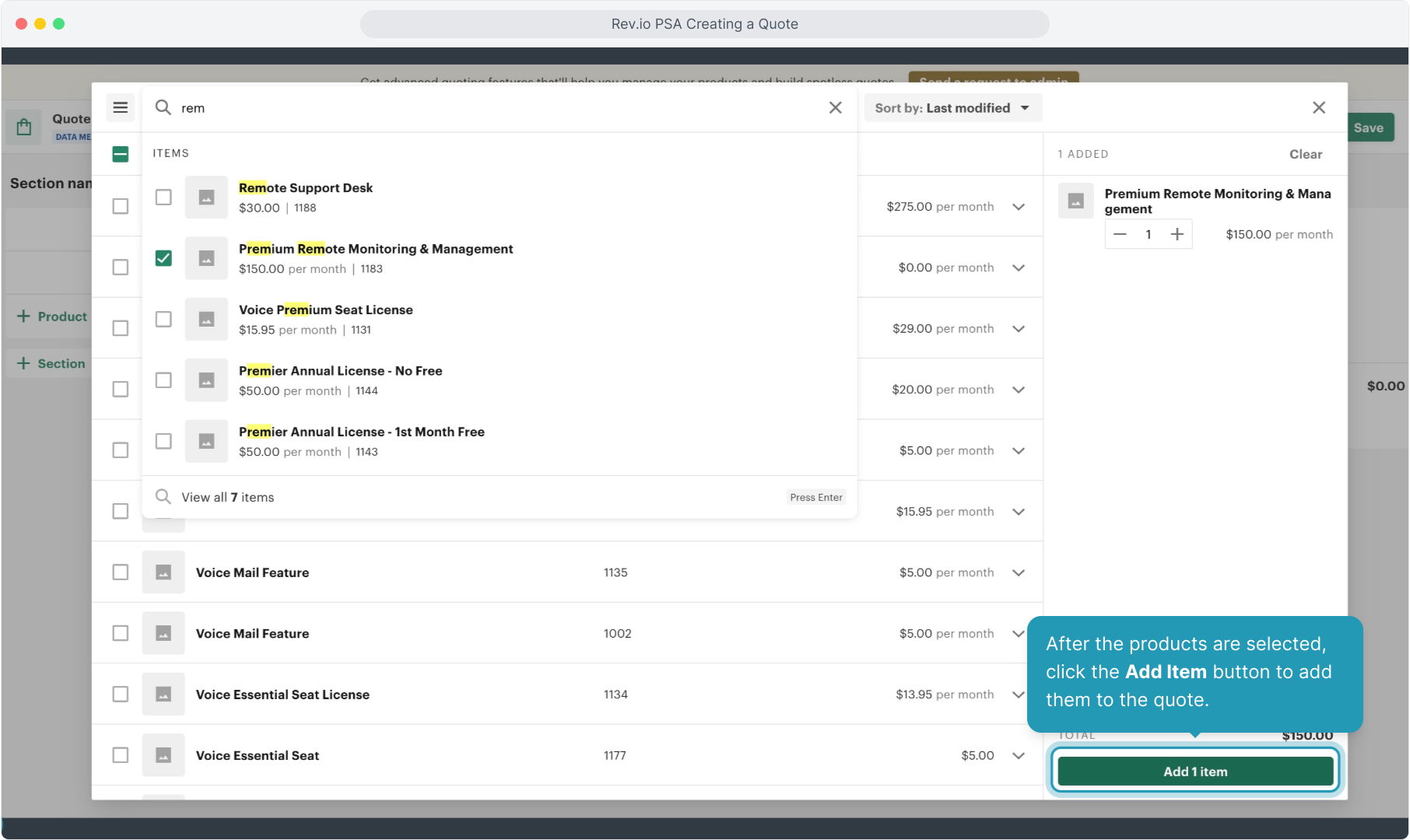Clear all added items
This screenshot has height=840, width=1410.
1306,154
